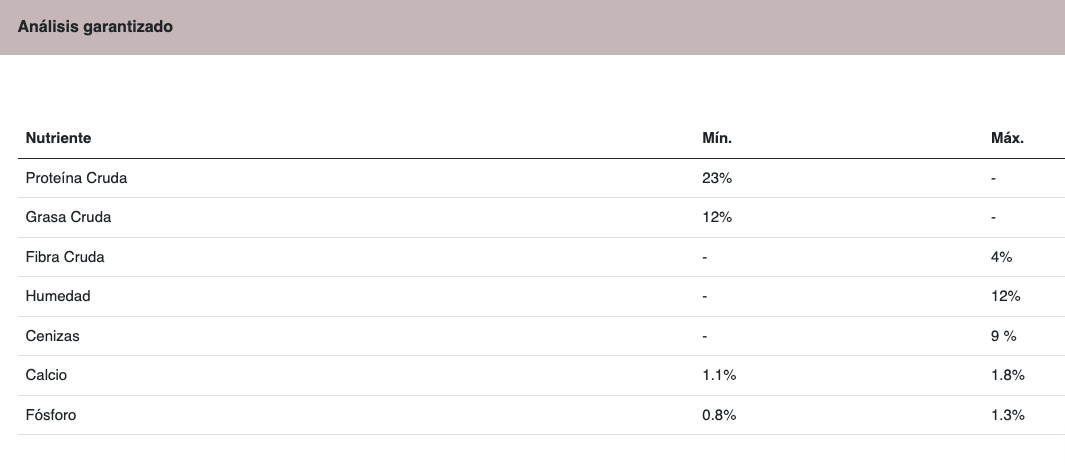Select the Fibra Cruda row label

pos(65,257)
